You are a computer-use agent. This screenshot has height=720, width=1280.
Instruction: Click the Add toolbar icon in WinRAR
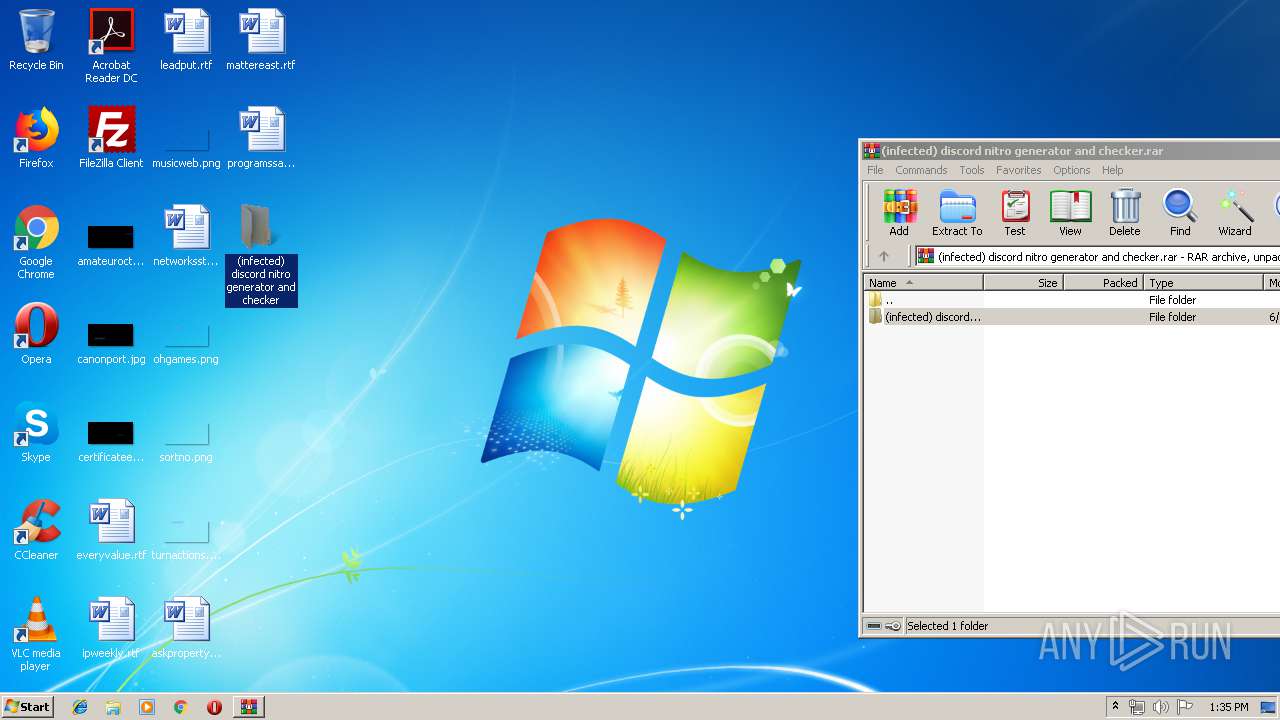tap(899, 213)
